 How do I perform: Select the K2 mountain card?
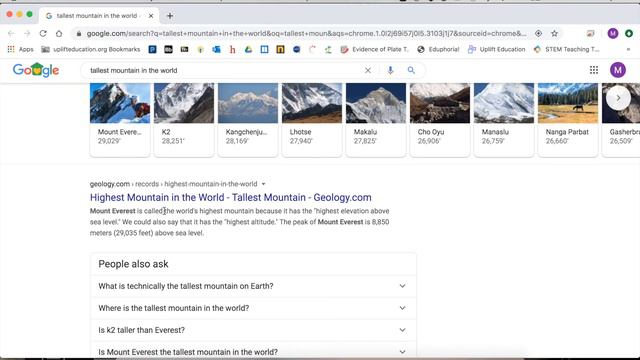[184, 119]
